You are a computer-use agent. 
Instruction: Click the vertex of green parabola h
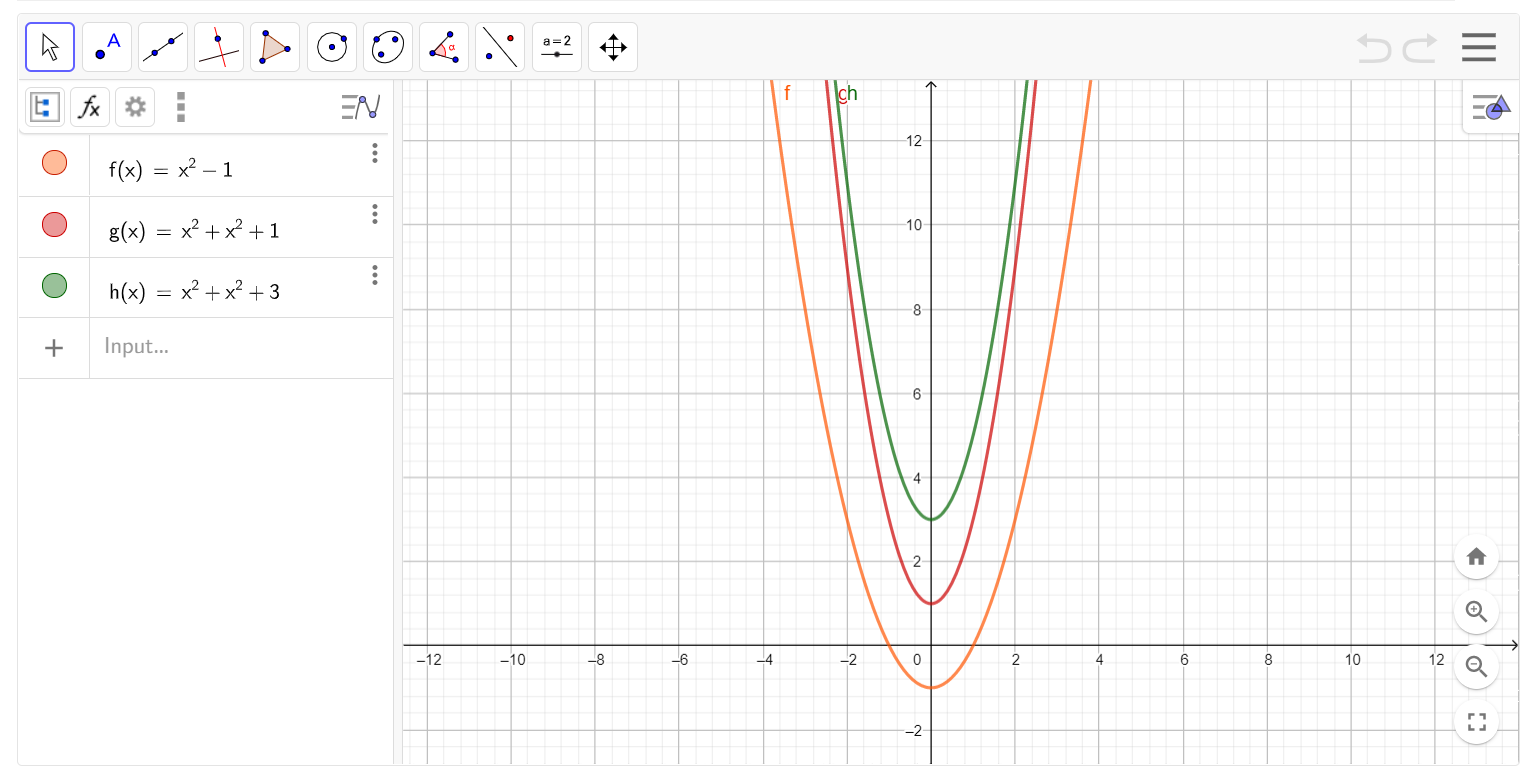(931, 519)
